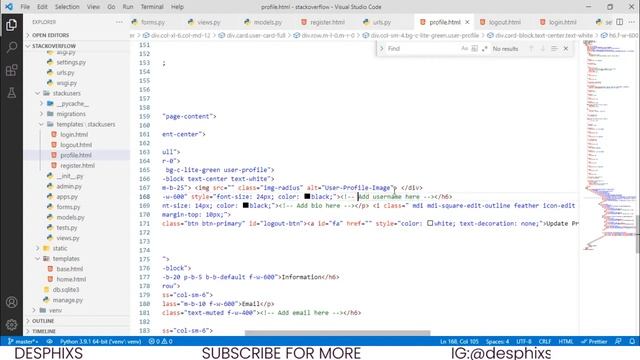
Task: Switch to the models.py tab
Action: point(268,22)
